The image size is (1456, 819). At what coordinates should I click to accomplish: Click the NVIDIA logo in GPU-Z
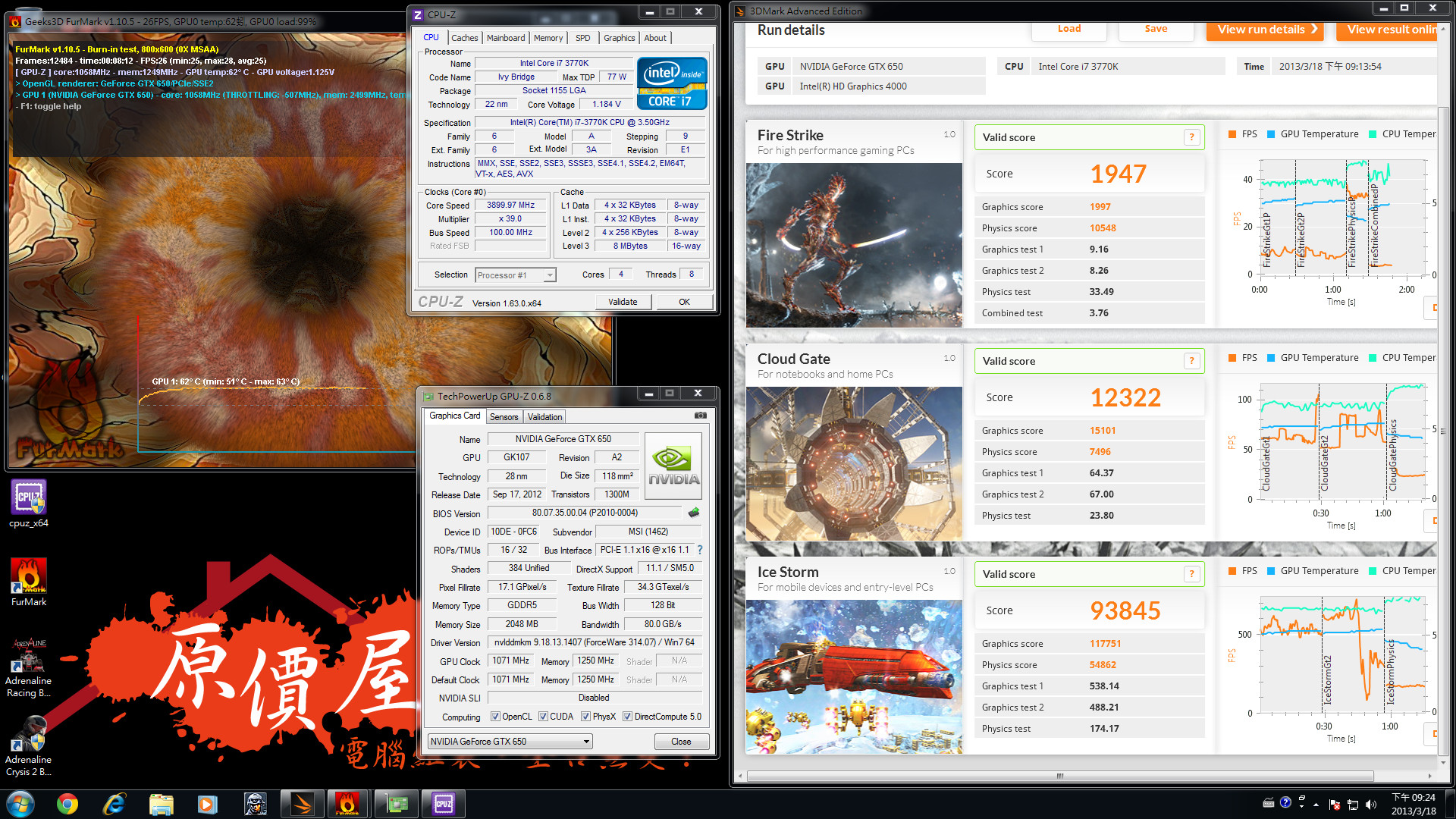click(x=673, y=465)
